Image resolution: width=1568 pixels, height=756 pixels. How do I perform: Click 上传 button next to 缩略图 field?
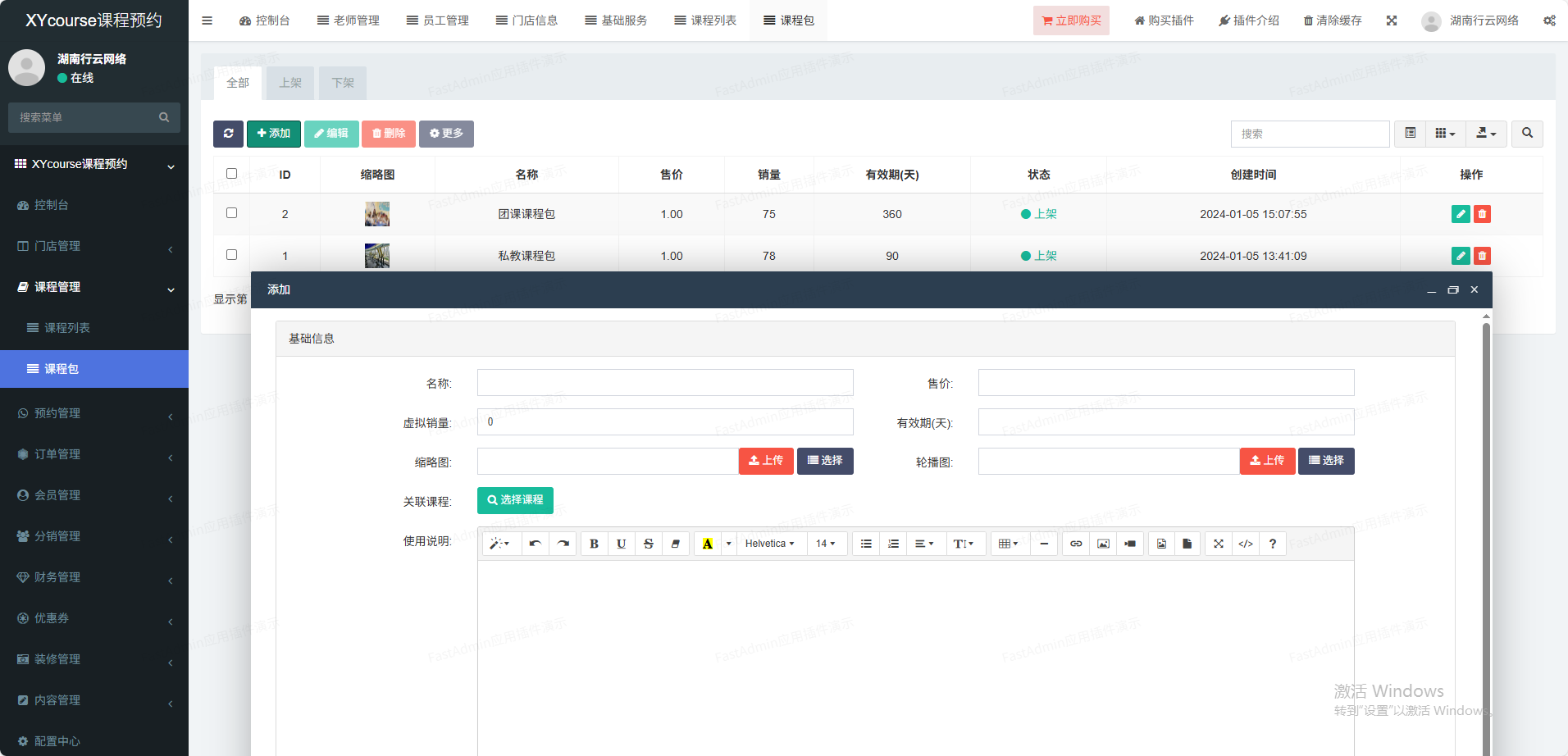765,461
